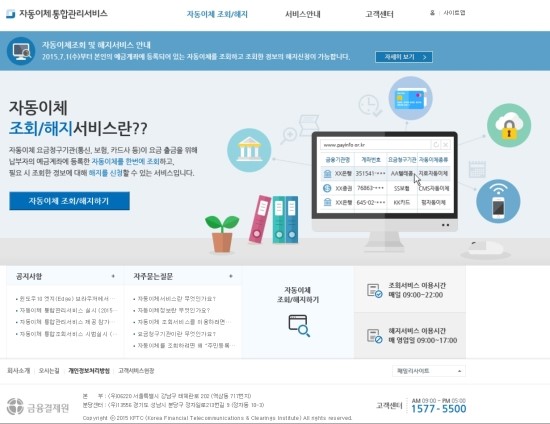The image size is (550, 424).
Task: Expand 공지사항 with the plus button
Action: click(x=113, y=276)
